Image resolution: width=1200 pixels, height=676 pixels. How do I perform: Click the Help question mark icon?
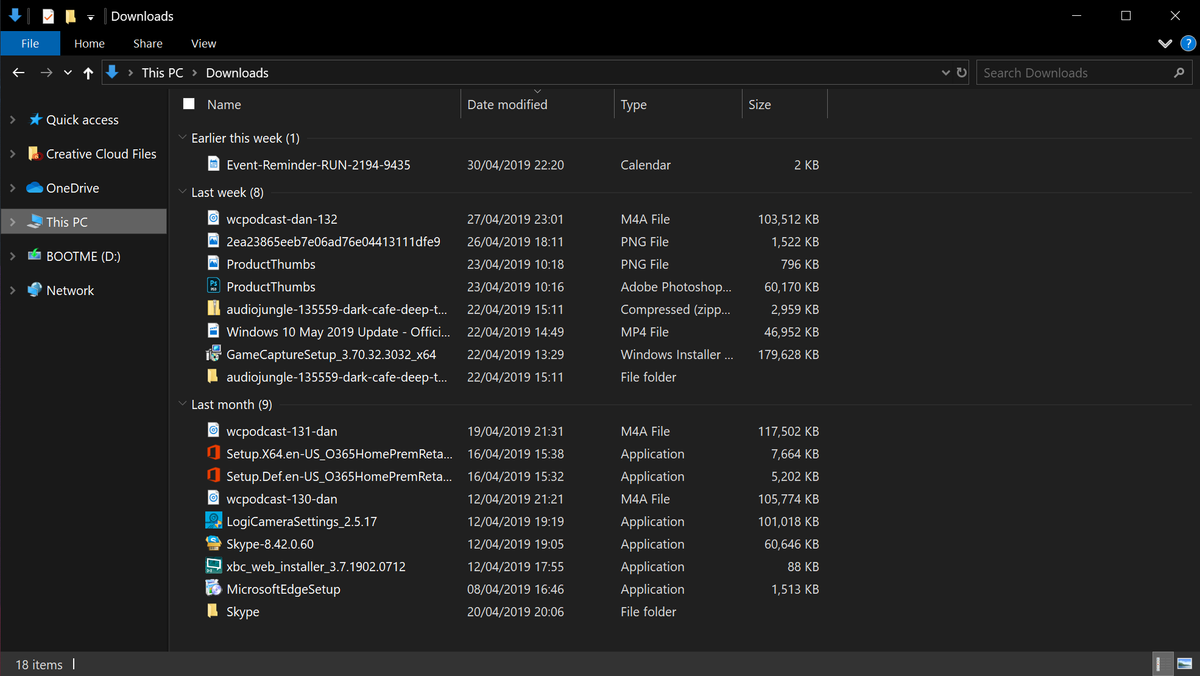1187,43
